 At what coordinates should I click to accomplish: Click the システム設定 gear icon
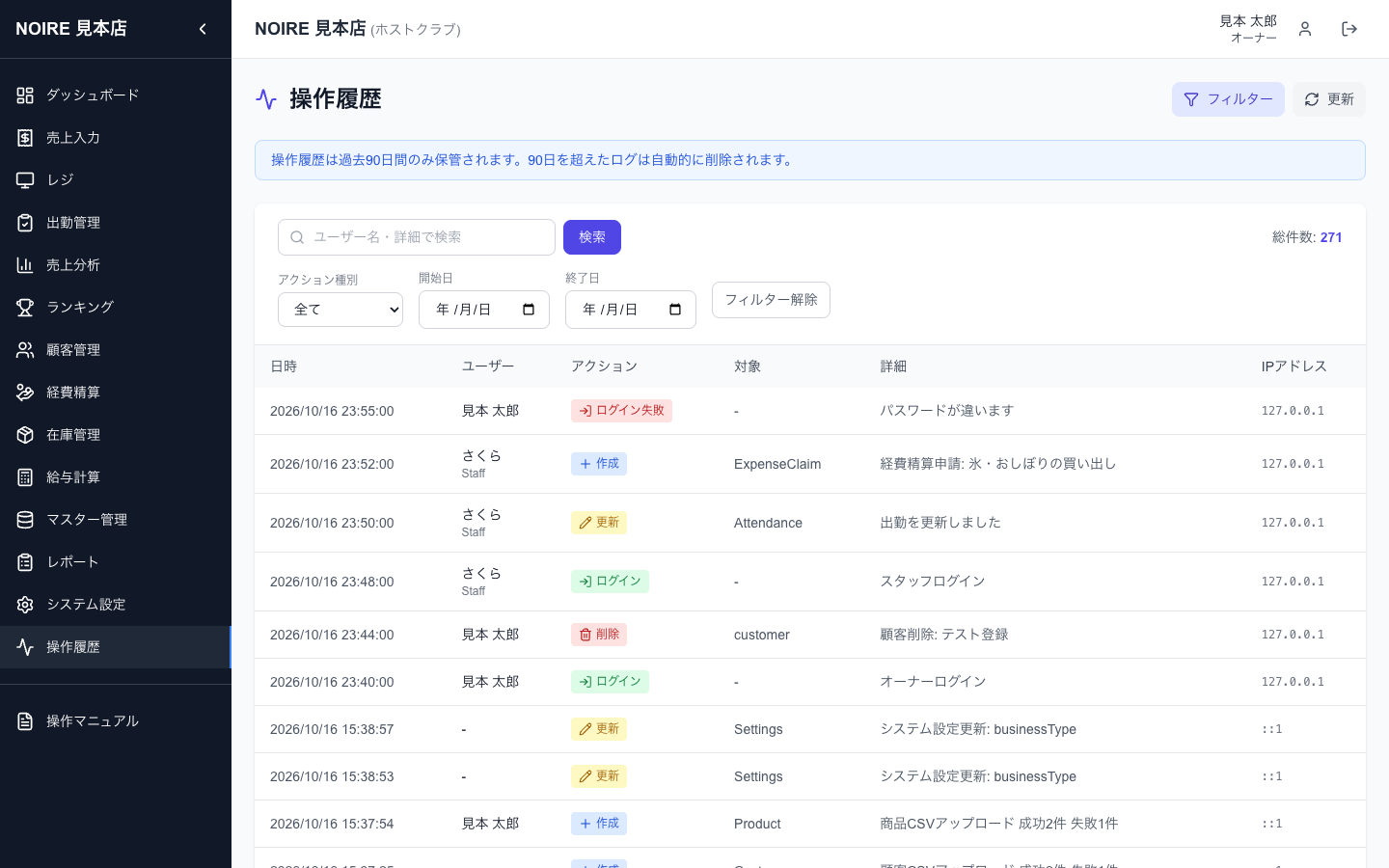coord(25,605)
